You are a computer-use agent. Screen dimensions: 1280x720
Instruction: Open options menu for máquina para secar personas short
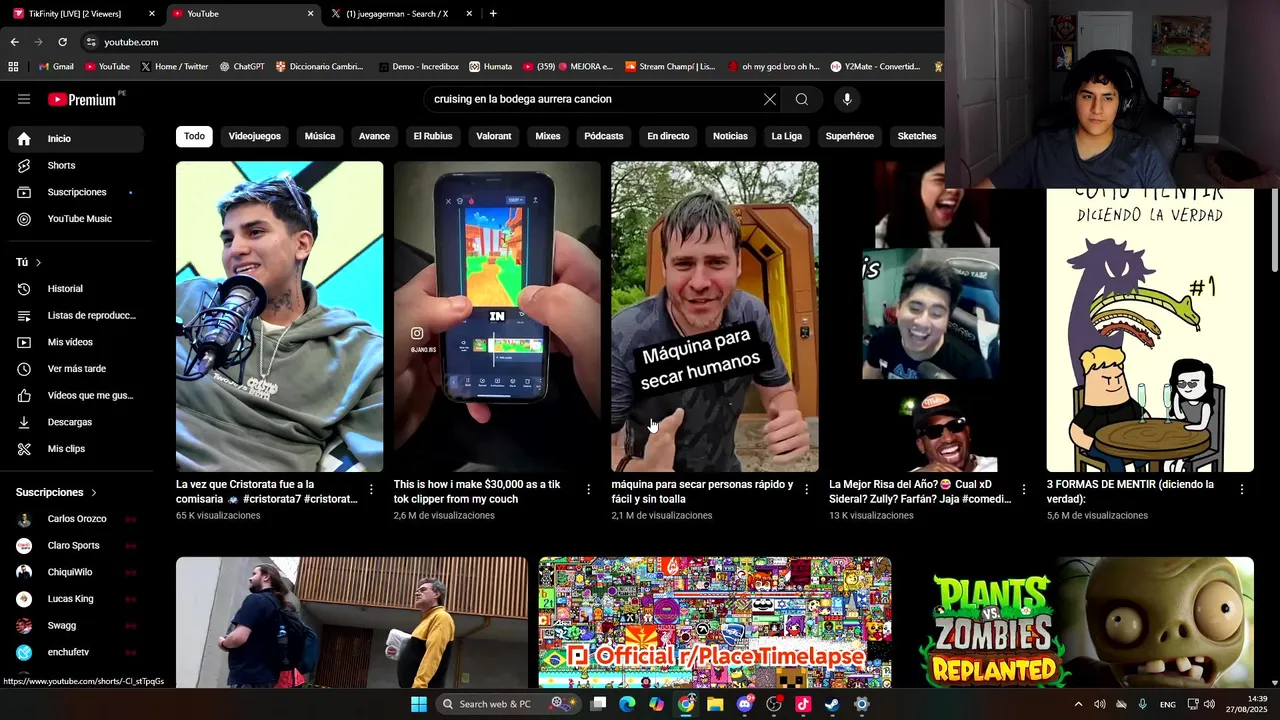tap(807, 490)
